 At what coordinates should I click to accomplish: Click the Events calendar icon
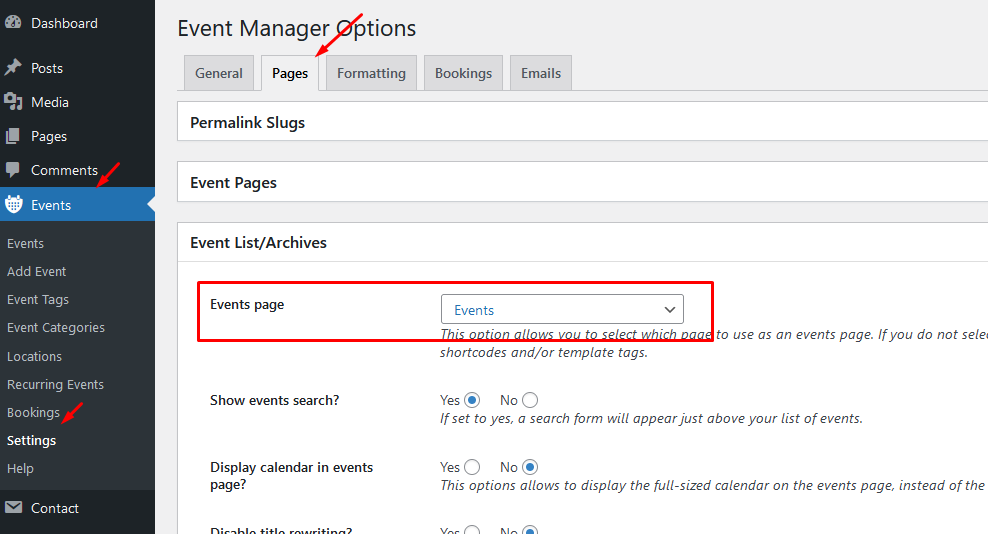coord(13,205)
